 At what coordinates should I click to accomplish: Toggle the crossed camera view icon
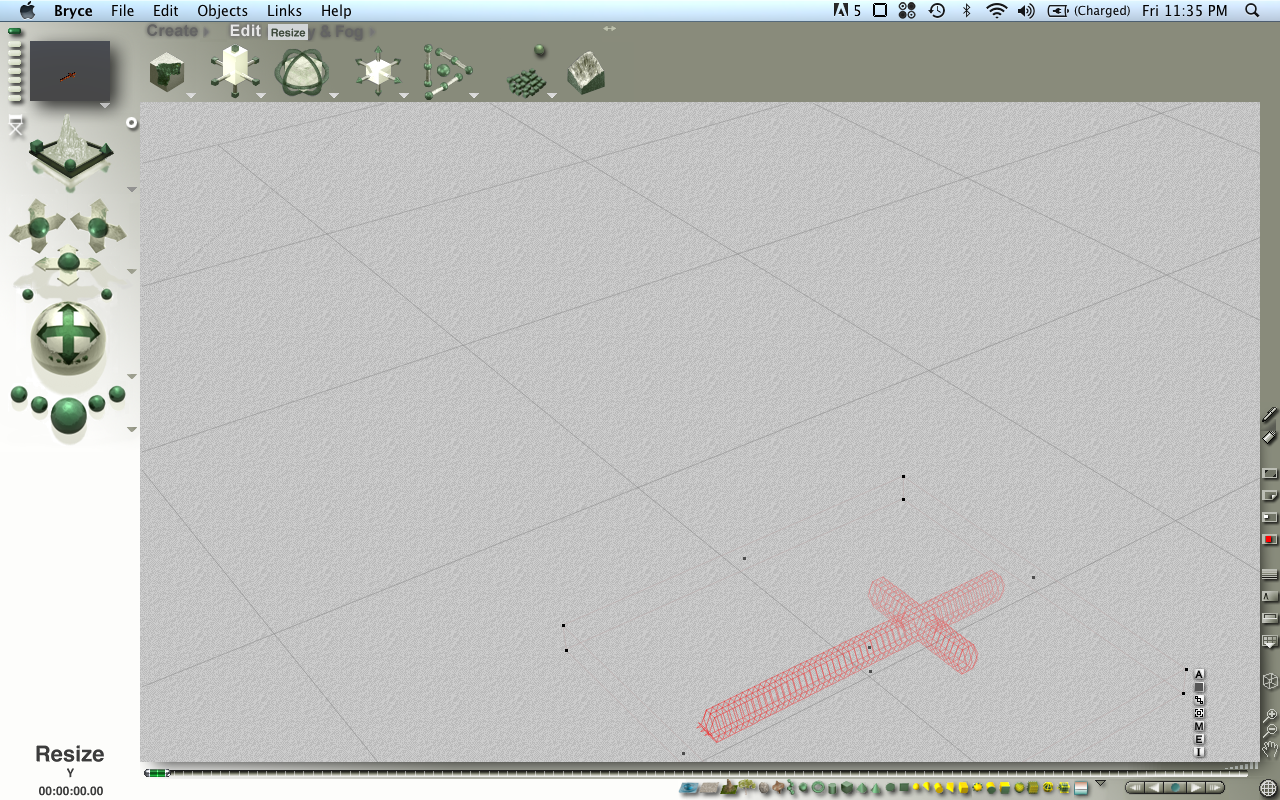coord(15,125)
